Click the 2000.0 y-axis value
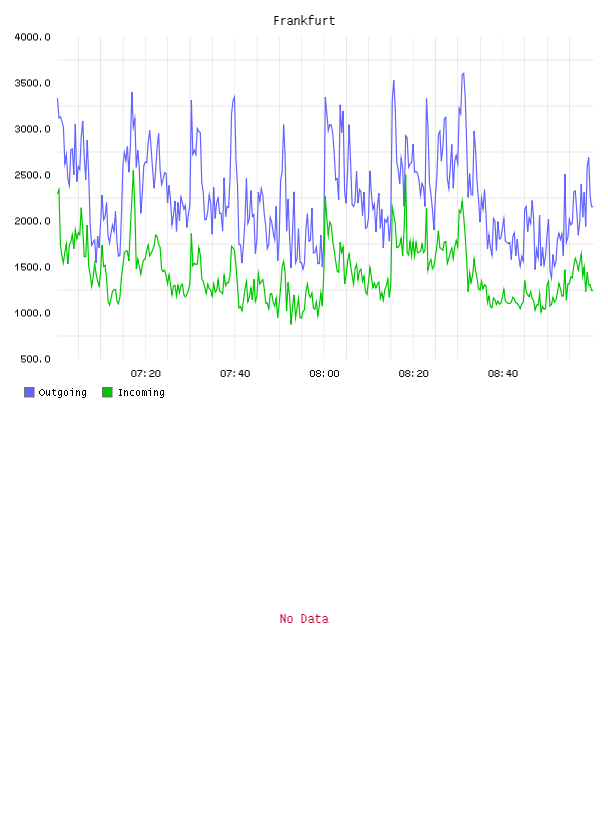 pos(32,221)
